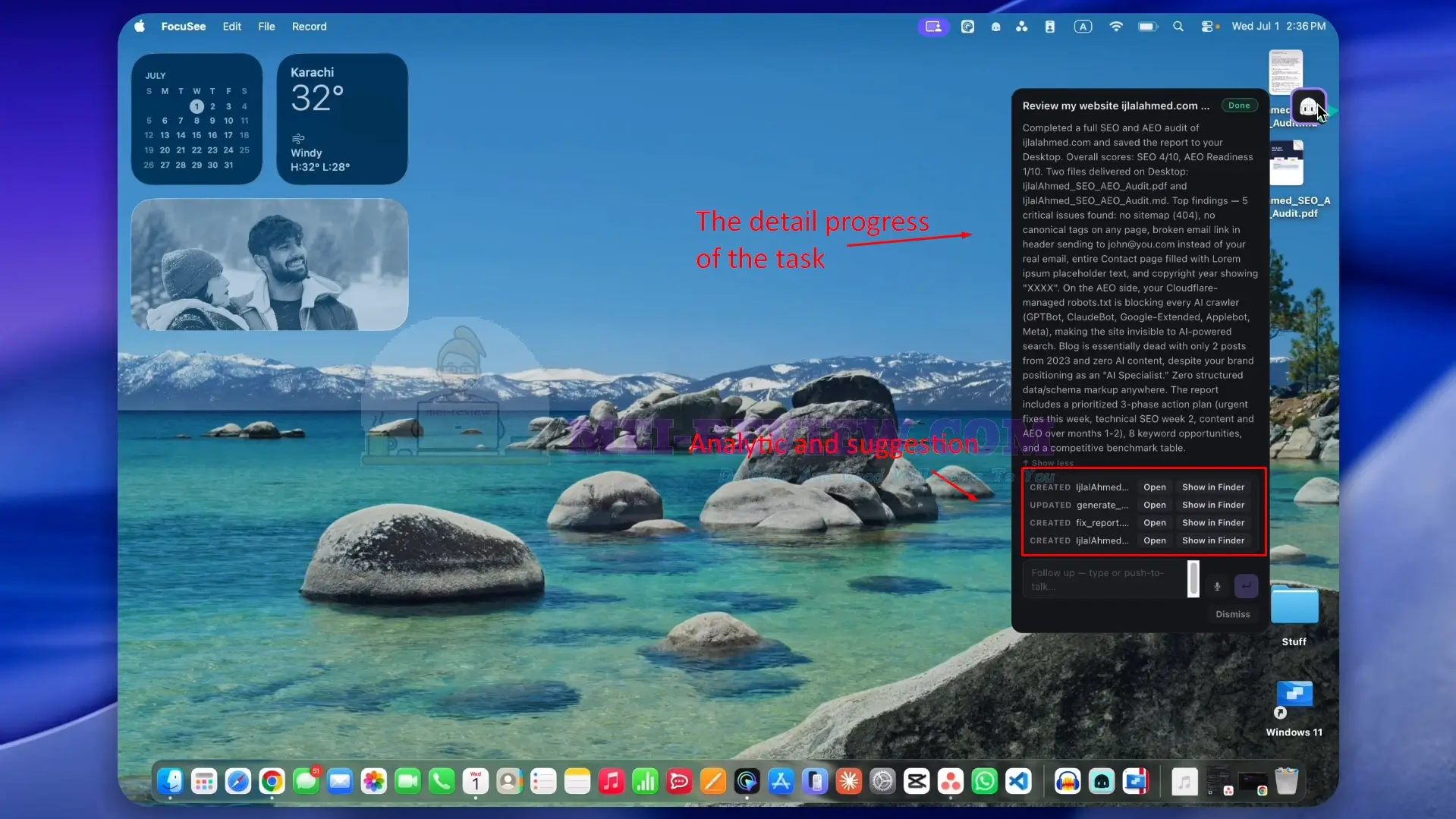Image resolution: width=1456 pixels, height=819 pixels.
Task: Click Open for the generate_ file
Action: click(x=1154, y=506)
